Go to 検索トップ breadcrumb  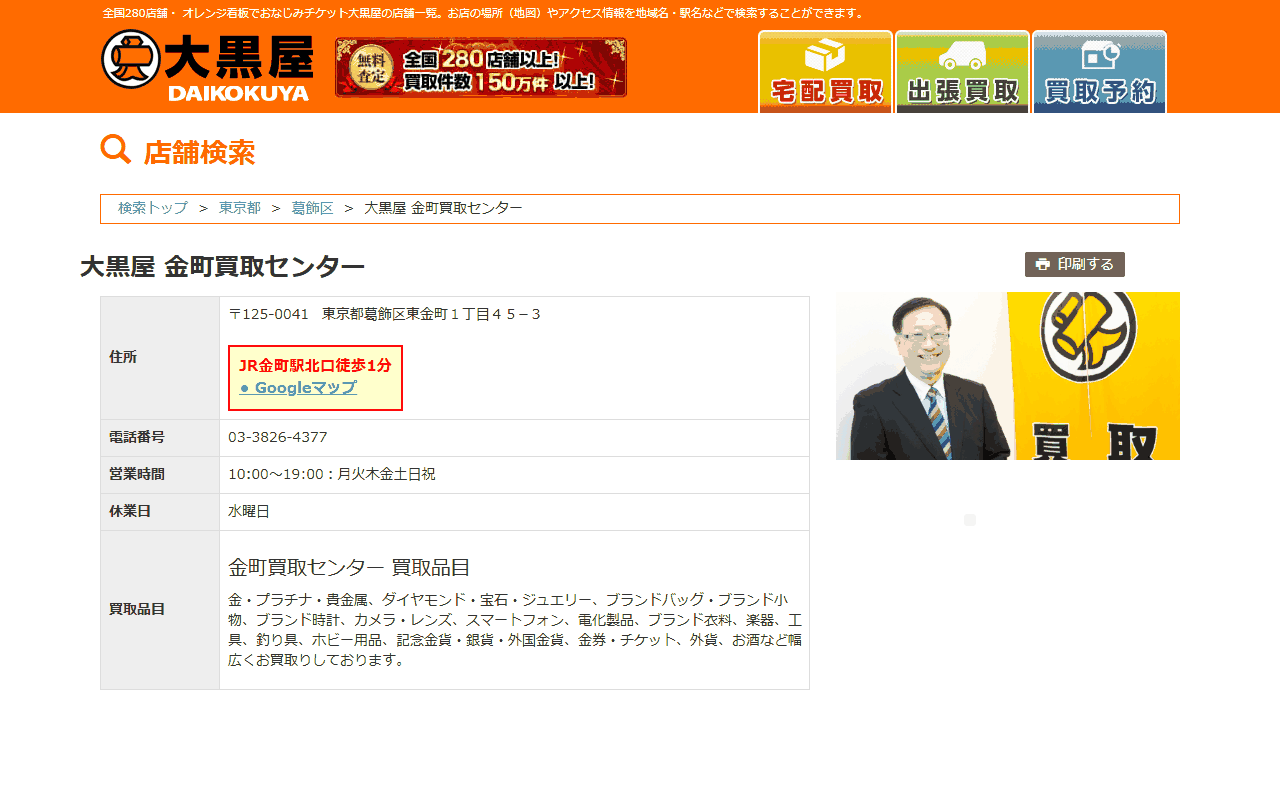point(153,208)
